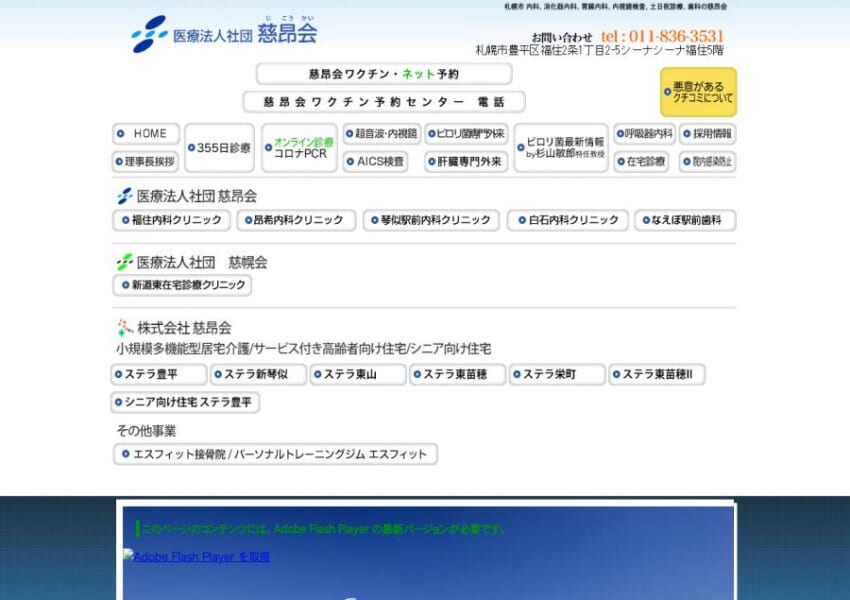850x600 pixels.
Task: Open 慈昂会ワクチン予約センター 電話 button
Action: tap(384, 101)
